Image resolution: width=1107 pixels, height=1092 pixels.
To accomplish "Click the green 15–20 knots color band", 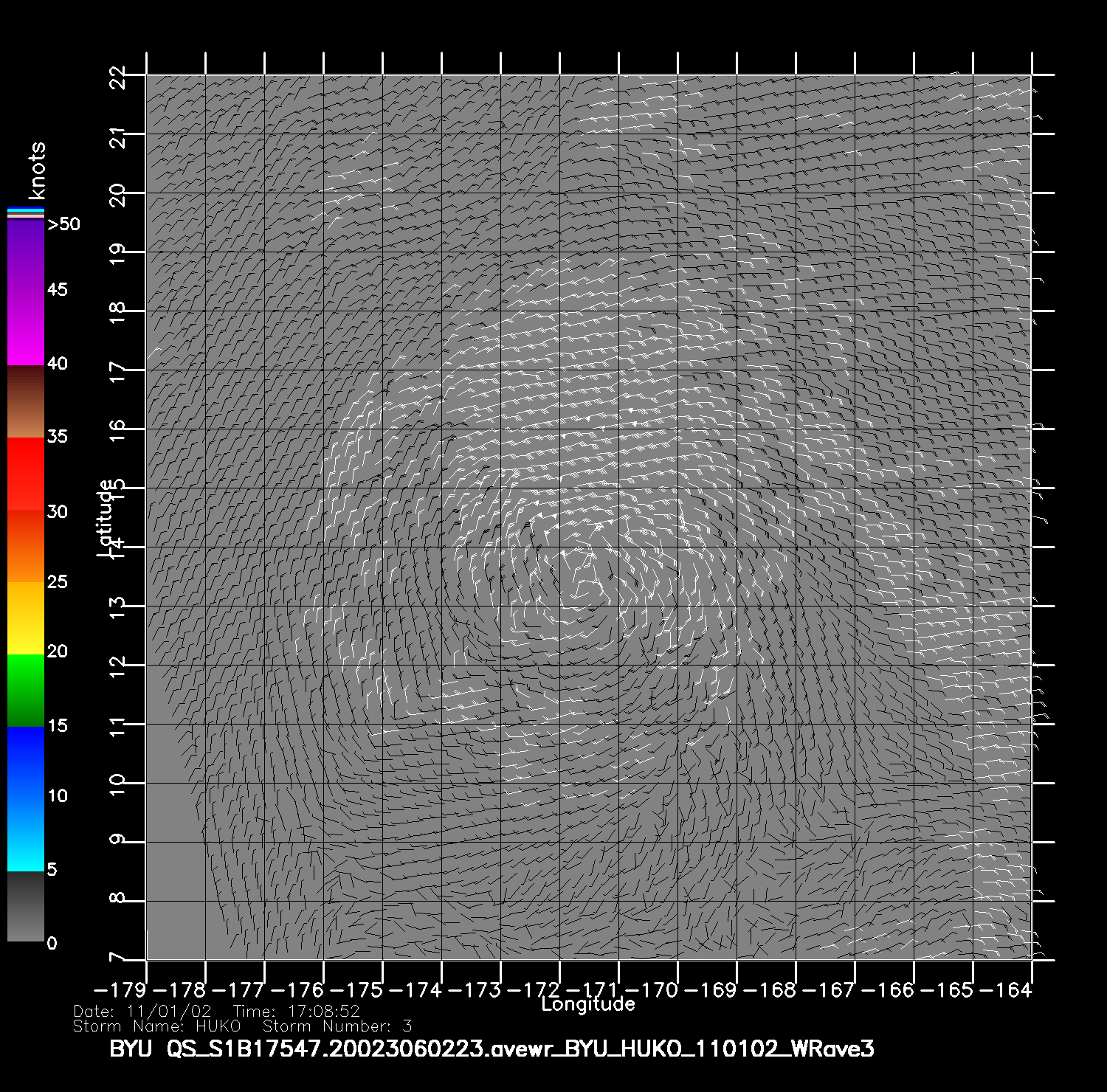I will [x=25, y=690].
